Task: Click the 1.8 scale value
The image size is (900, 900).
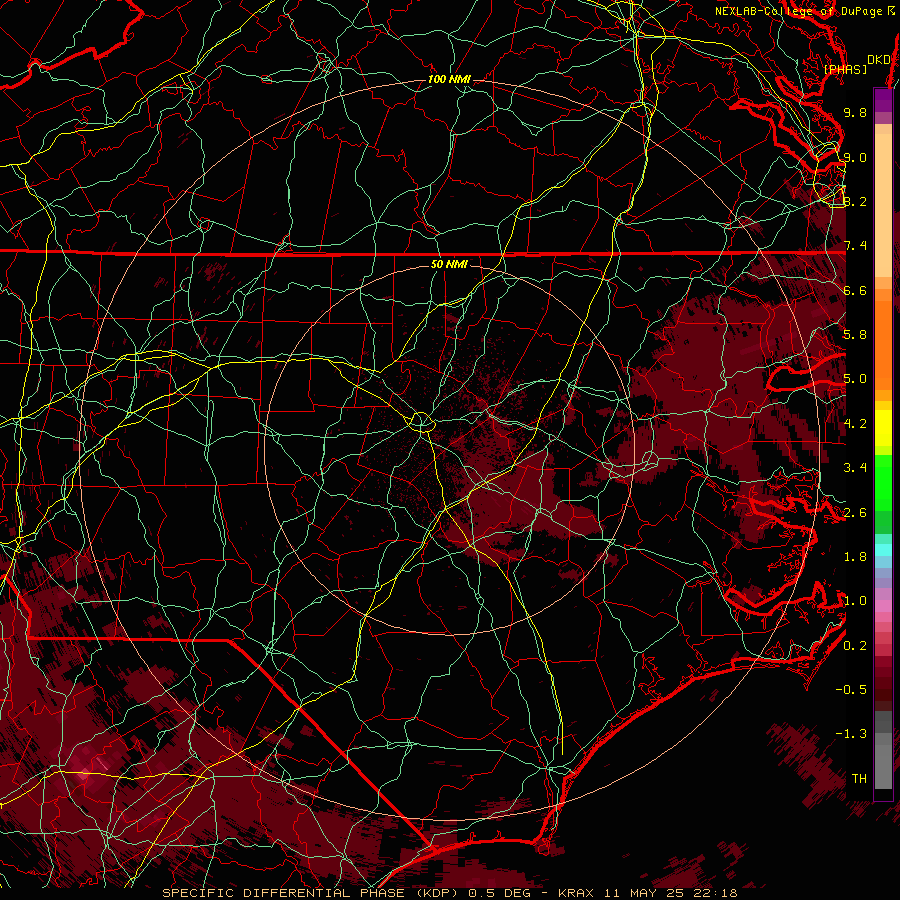Action: pos(855,557)
